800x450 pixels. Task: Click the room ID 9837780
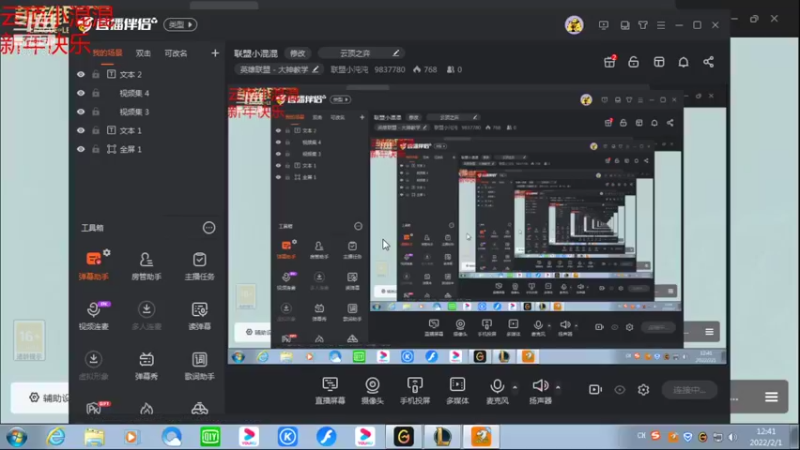[390, 69]
